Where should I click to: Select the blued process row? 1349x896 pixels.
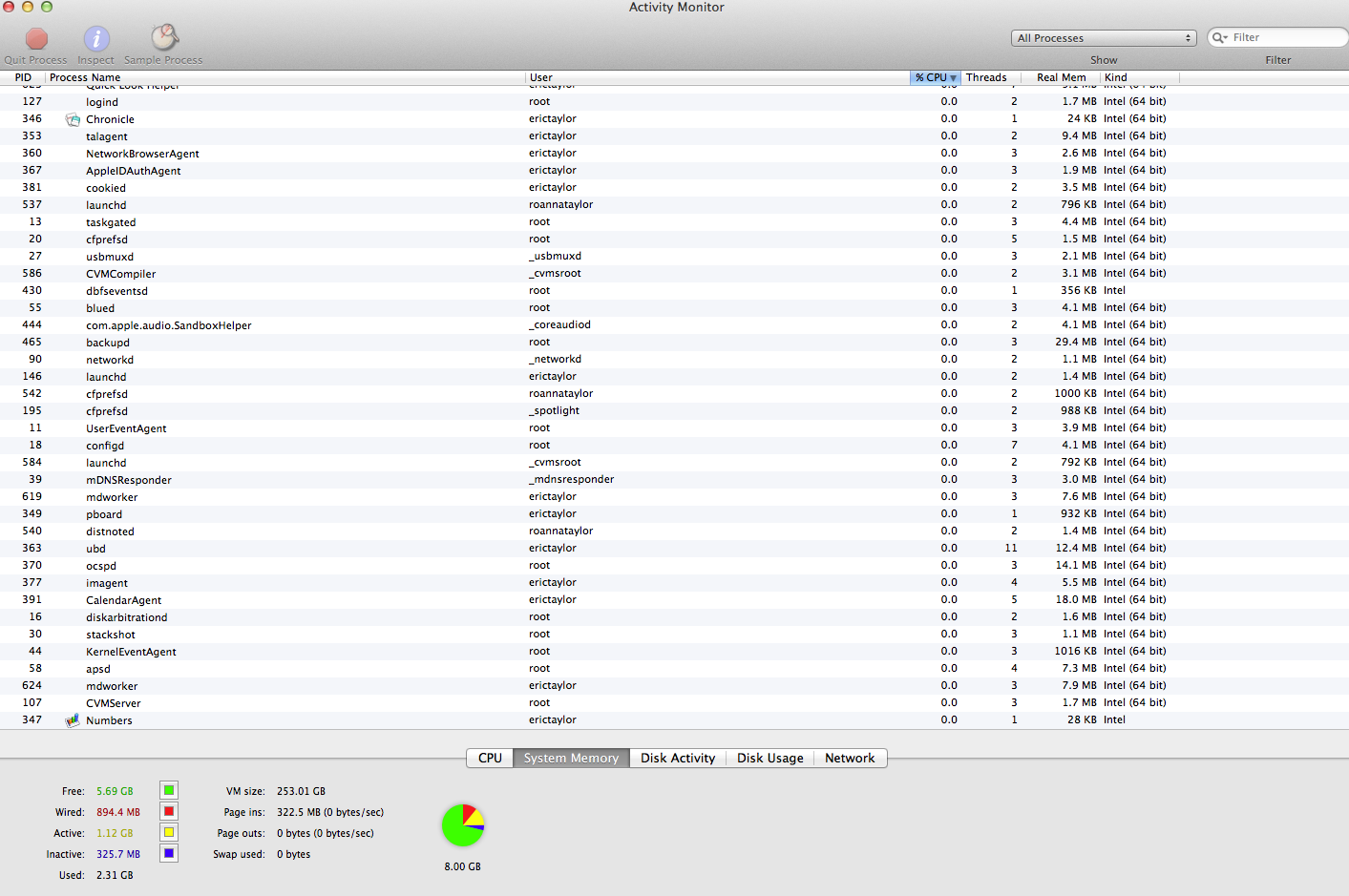674,308
